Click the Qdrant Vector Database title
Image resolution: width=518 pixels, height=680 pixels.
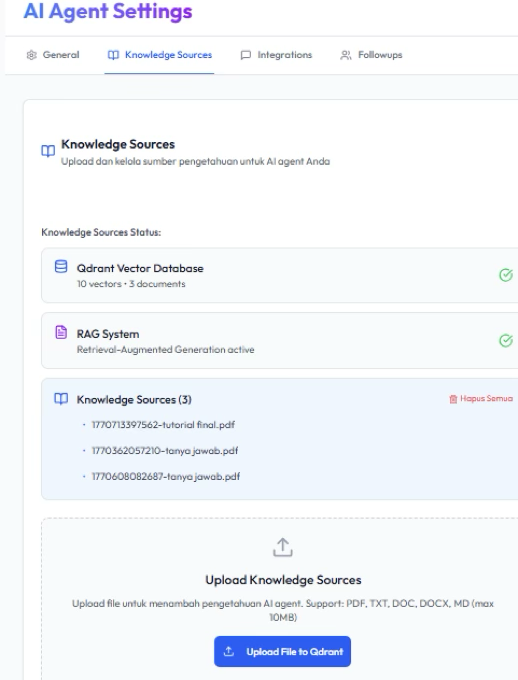(x=140, y=268)
